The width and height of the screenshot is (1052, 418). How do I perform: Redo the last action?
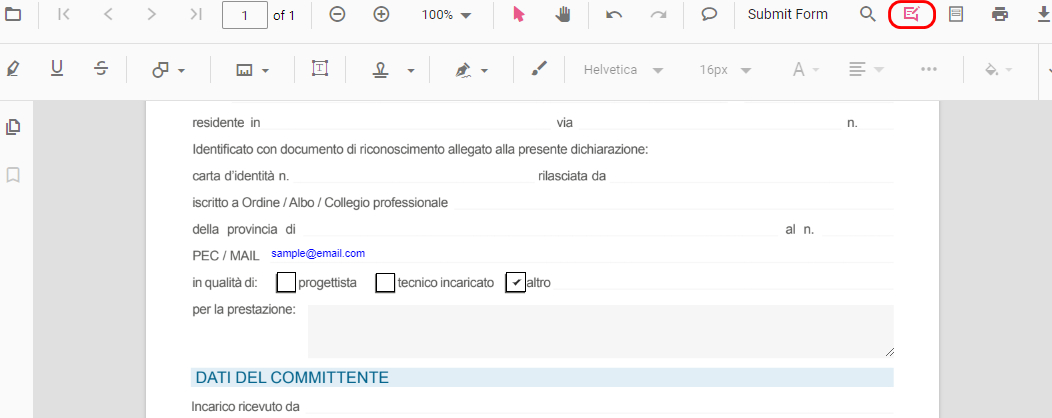pos(658,14)
